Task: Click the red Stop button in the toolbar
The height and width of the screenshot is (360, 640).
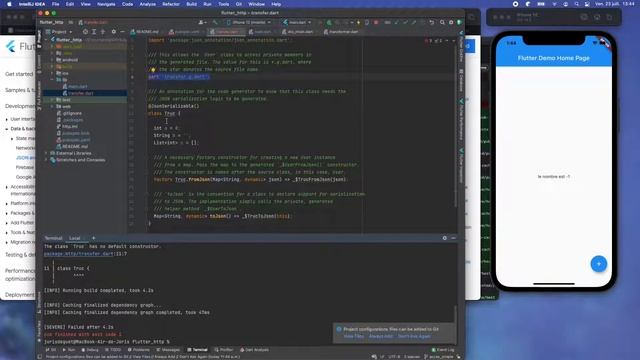Action: coord(376,22)
